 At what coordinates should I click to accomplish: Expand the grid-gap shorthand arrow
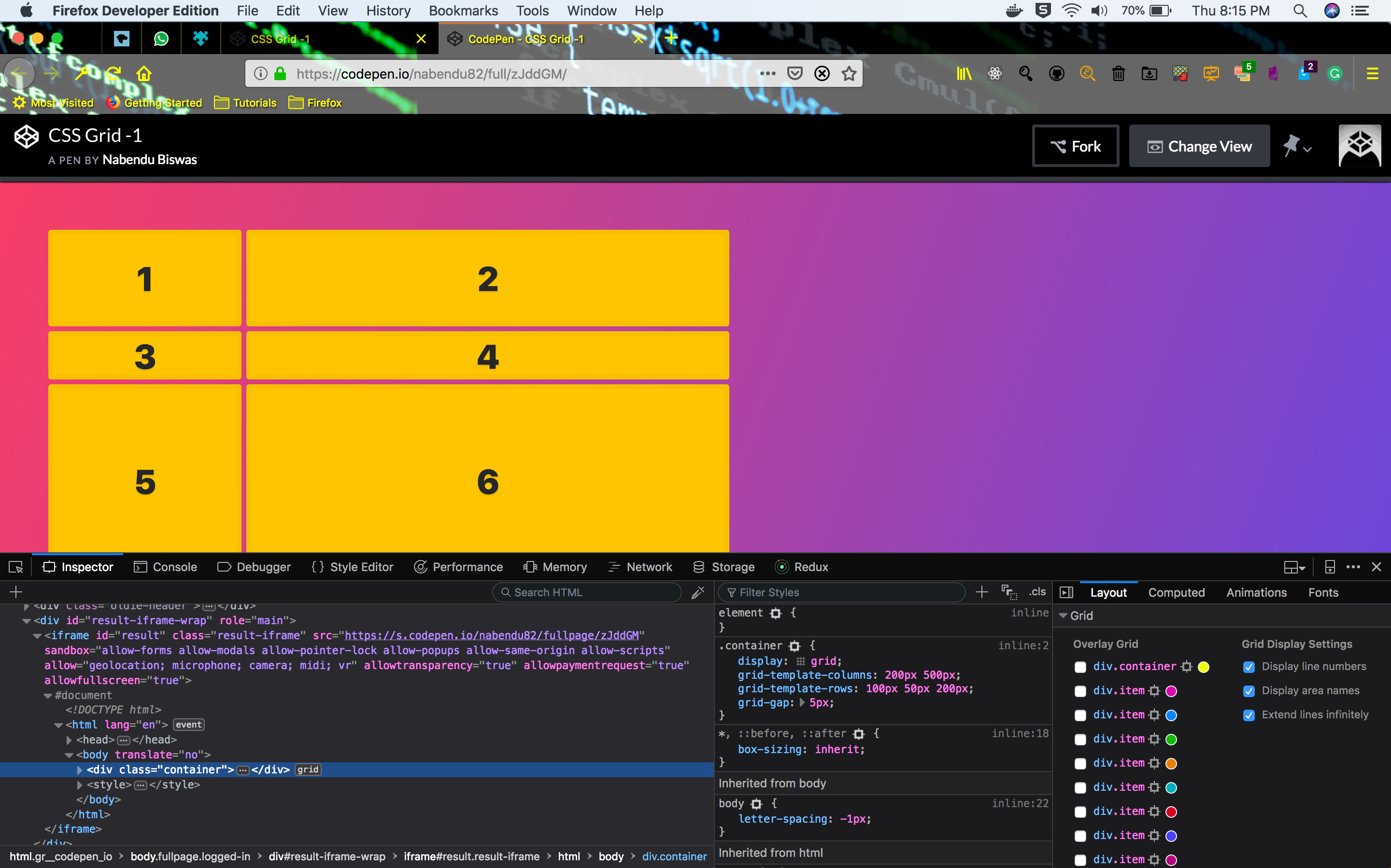[802, 702]
